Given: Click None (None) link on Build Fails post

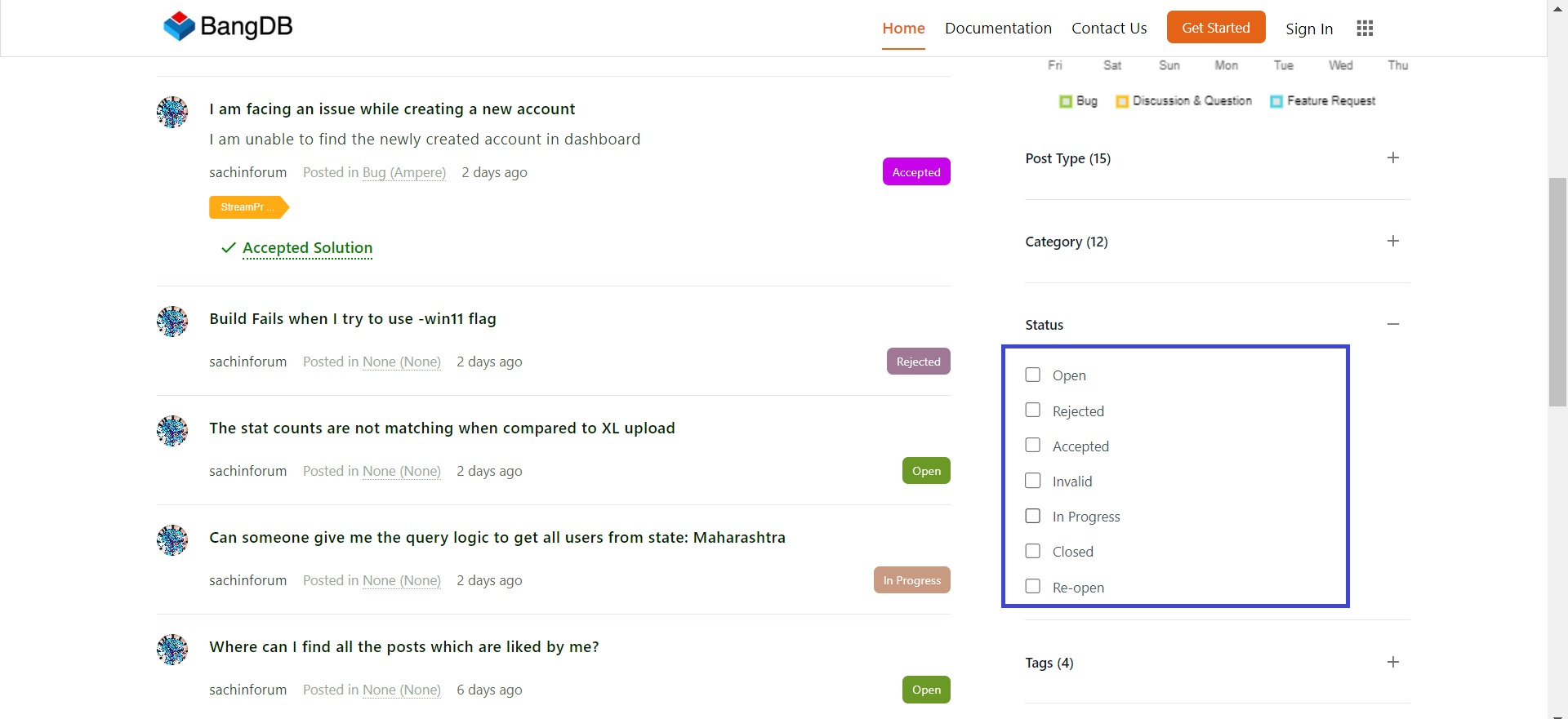Looking at the screenshot, I should coord(402,362).
